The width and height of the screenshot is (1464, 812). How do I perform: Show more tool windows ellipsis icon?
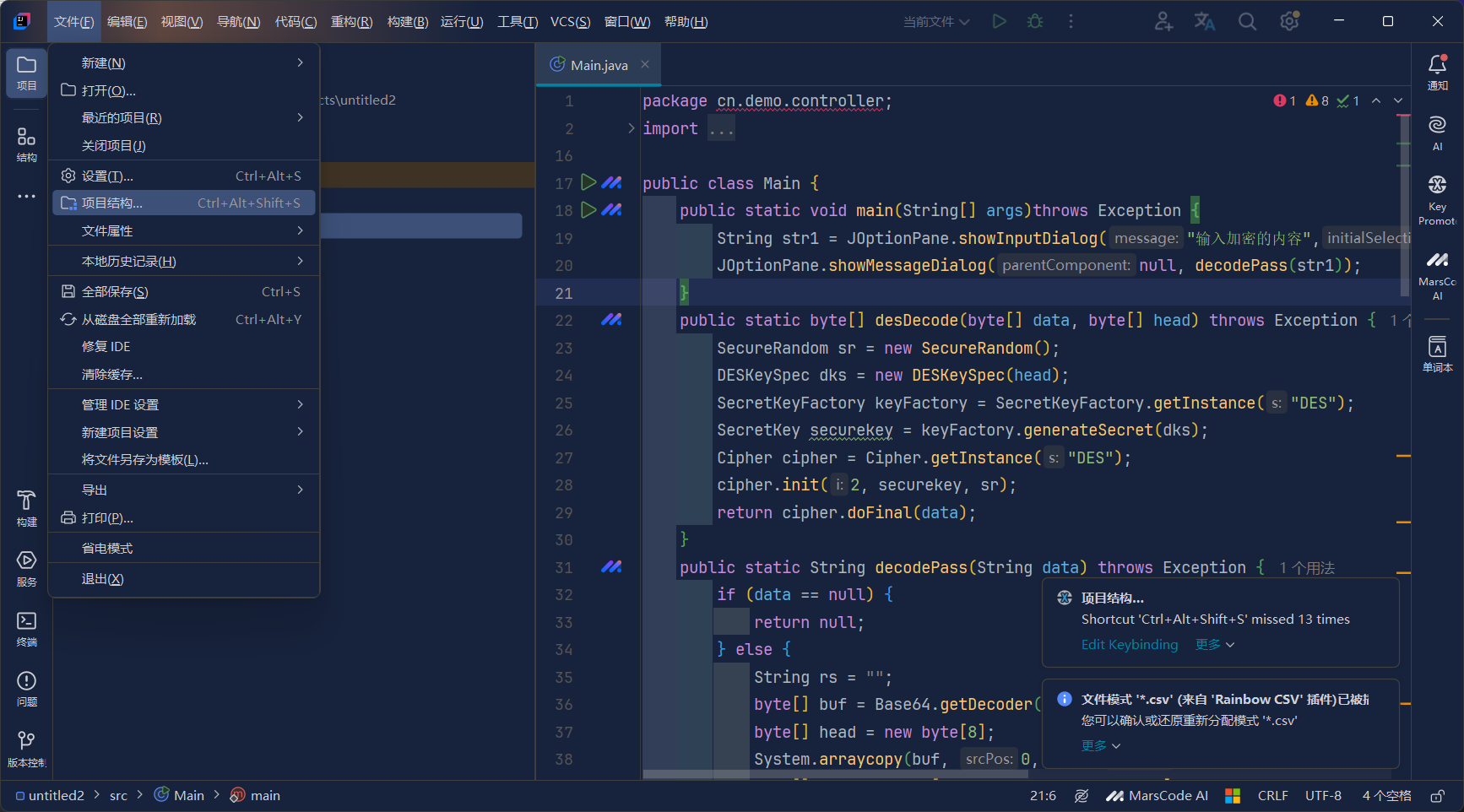tap(26, 197)
